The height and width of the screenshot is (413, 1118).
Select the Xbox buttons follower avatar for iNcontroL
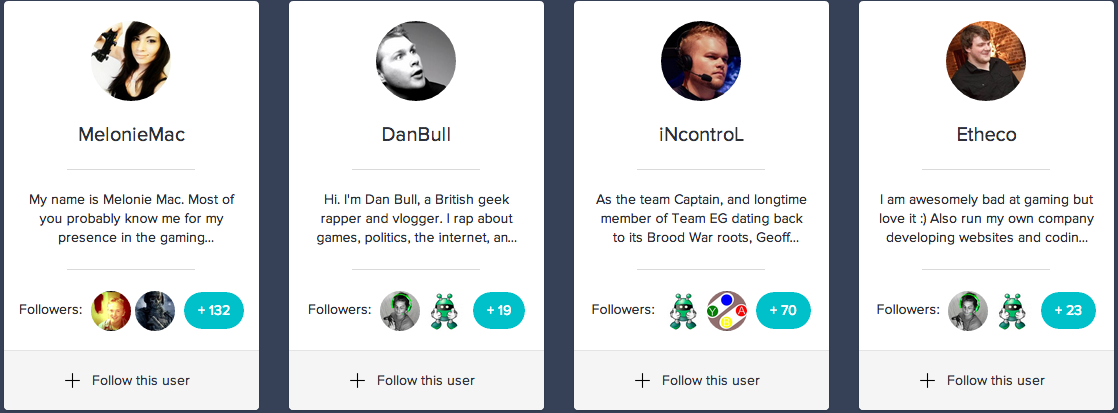pos(727,310)
